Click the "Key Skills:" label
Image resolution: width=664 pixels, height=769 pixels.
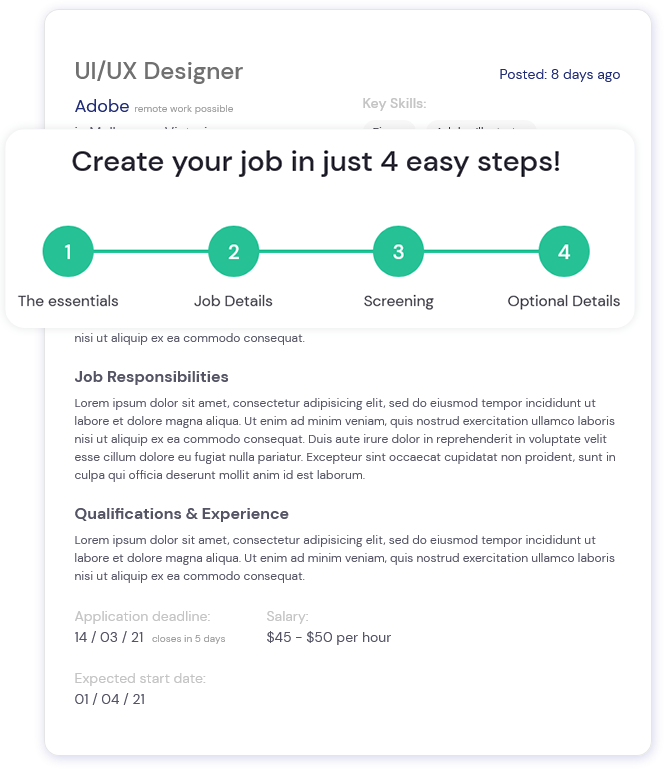coord(394,103)
